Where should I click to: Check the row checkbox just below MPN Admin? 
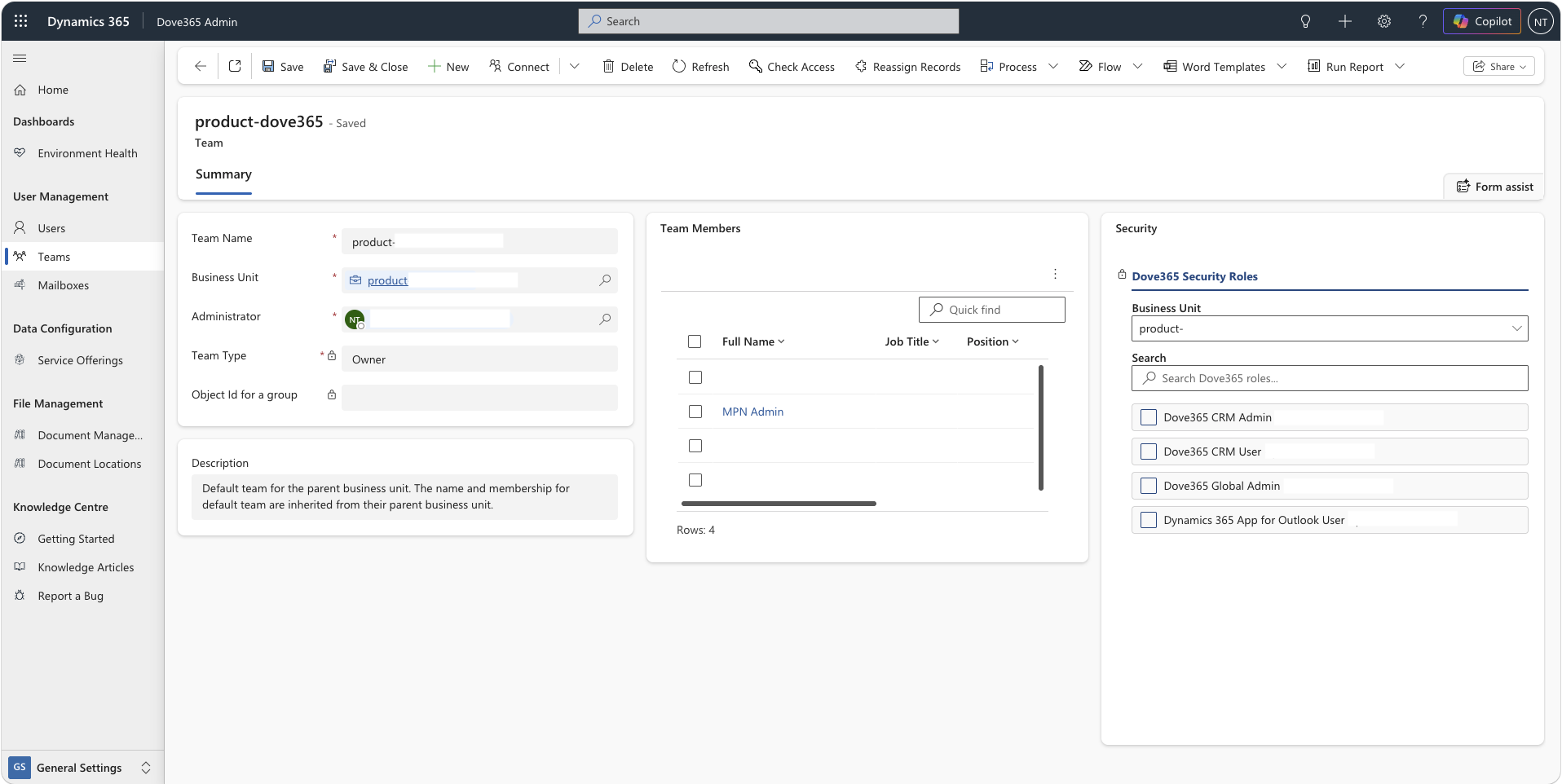tap(695, 446)
